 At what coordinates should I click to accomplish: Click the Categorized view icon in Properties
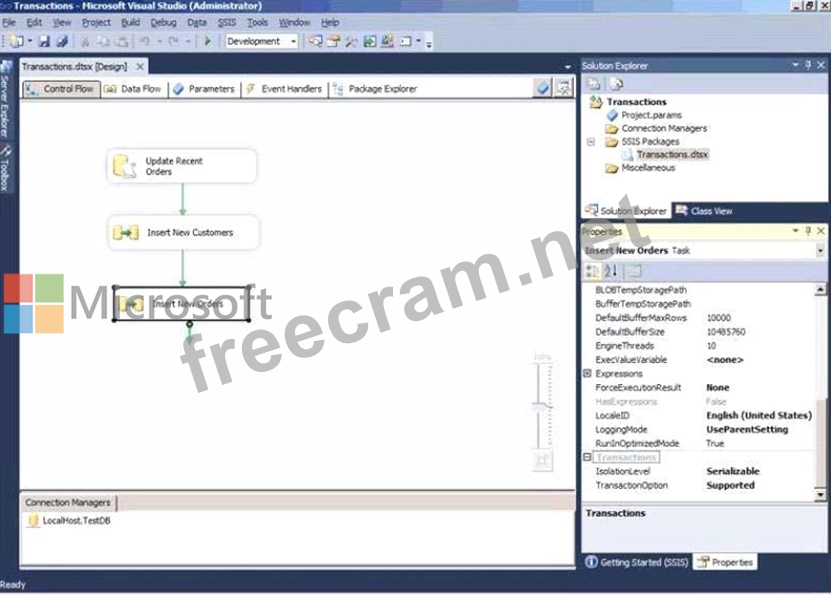point(592,271)
